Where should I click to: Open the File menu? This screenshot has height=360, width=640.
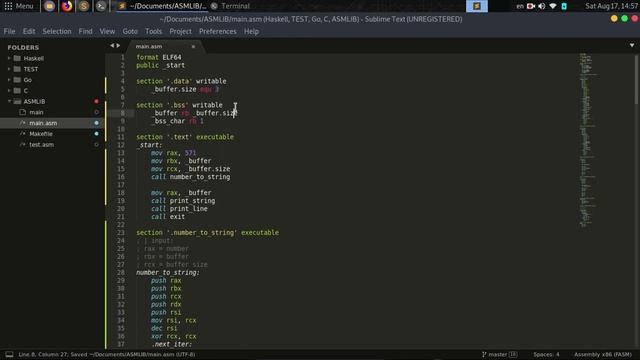tap(9, 31)
